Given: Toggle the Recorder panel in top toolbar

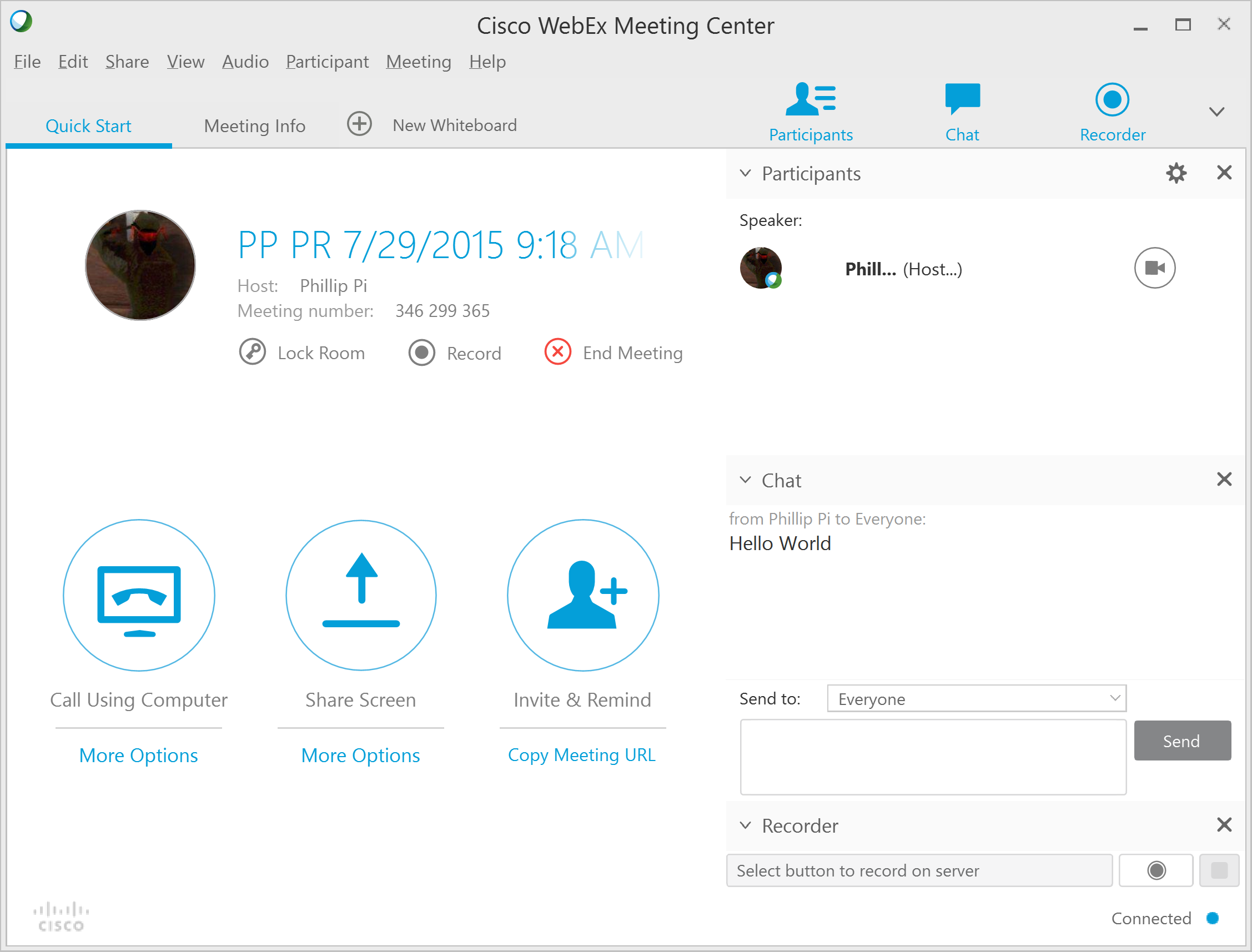Looking at the screenshot, I should point(1112,112).
